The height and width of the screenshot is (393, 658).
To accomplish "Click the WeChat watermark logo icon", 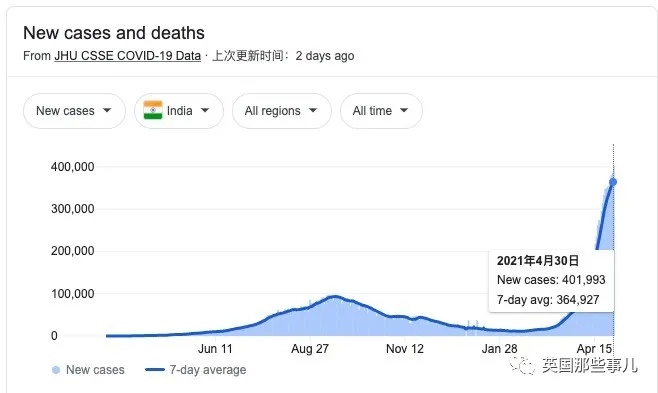I will tap(522, 366).
